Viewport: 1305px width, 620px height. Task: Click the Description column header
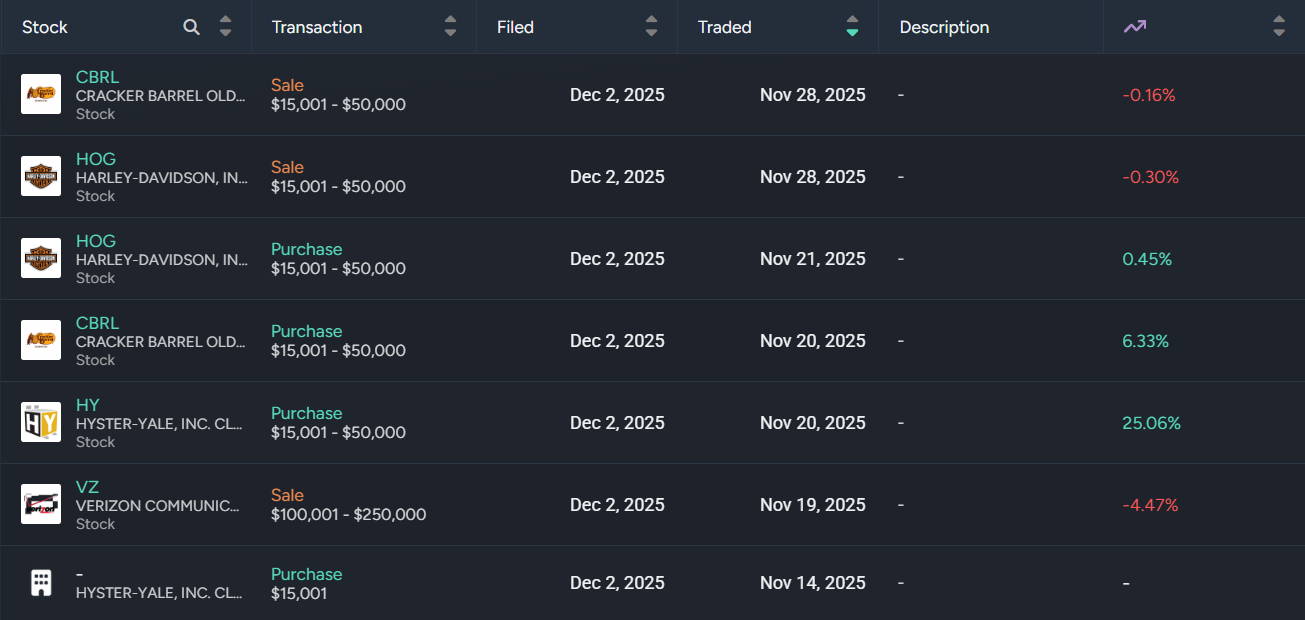944,27
